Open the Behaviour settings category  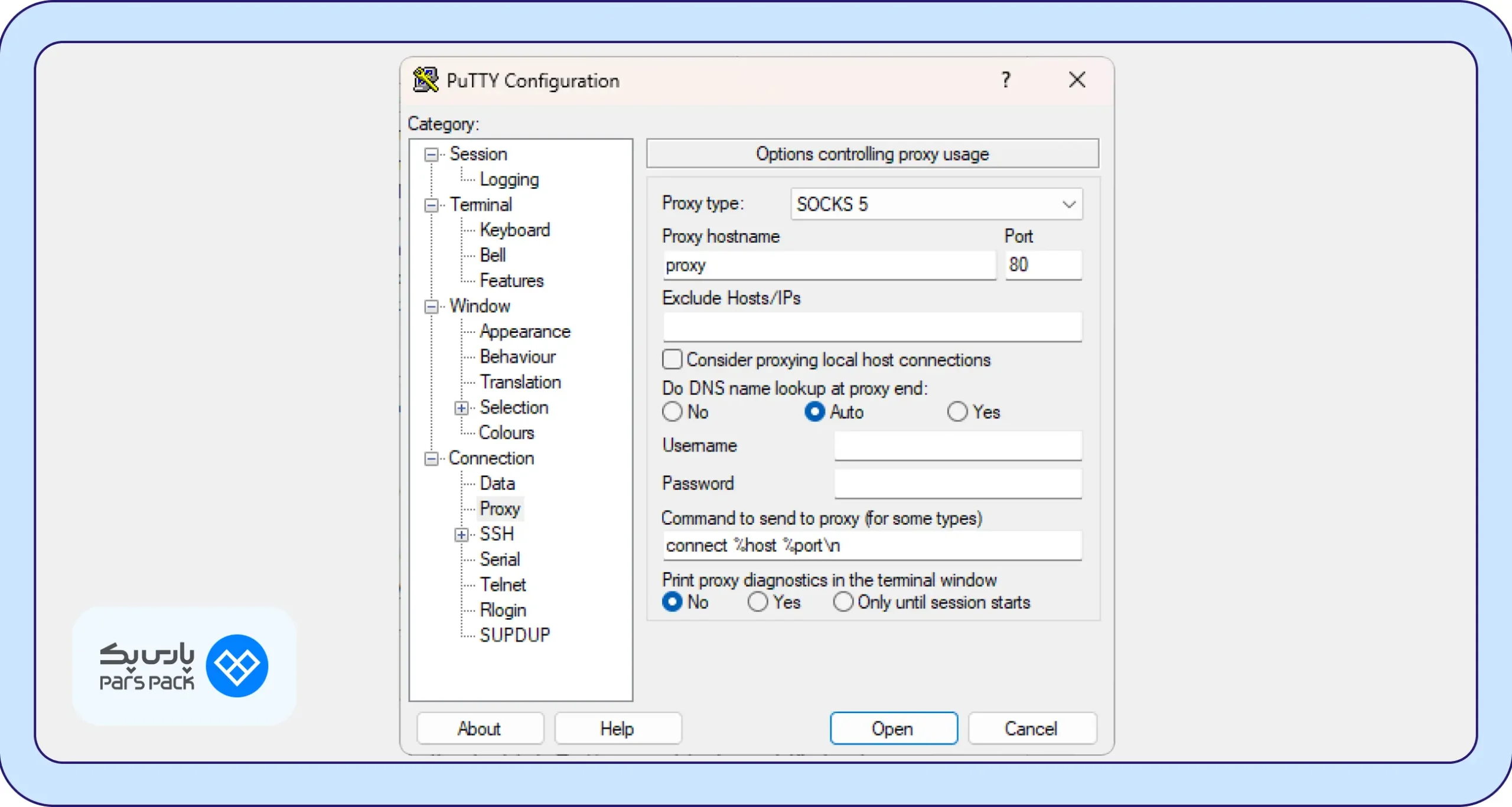(518, 357)
